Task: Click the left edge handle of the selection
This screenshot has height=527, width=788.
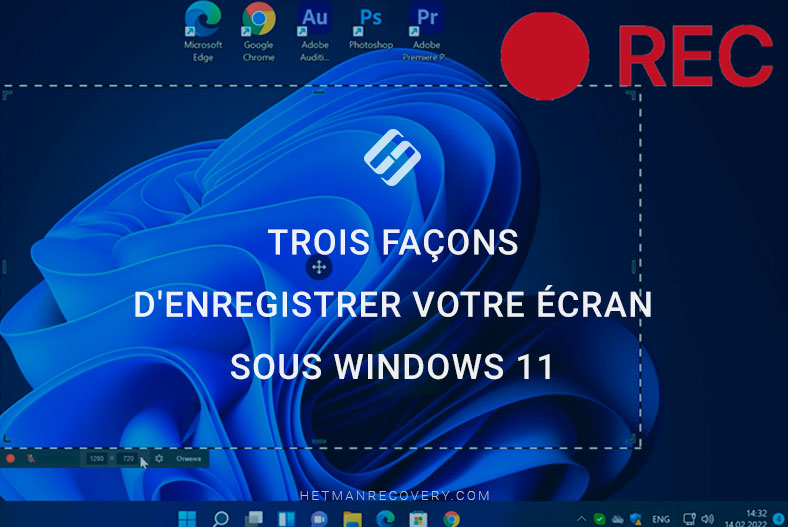Action: (5, 267)
